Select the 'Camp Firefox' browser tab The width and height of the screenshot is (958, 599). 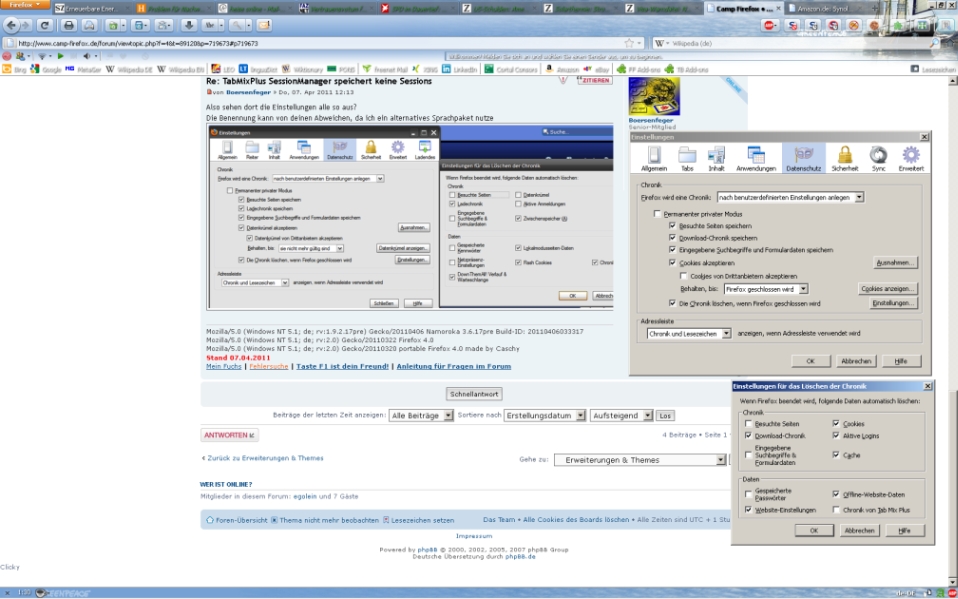point(743,9)
